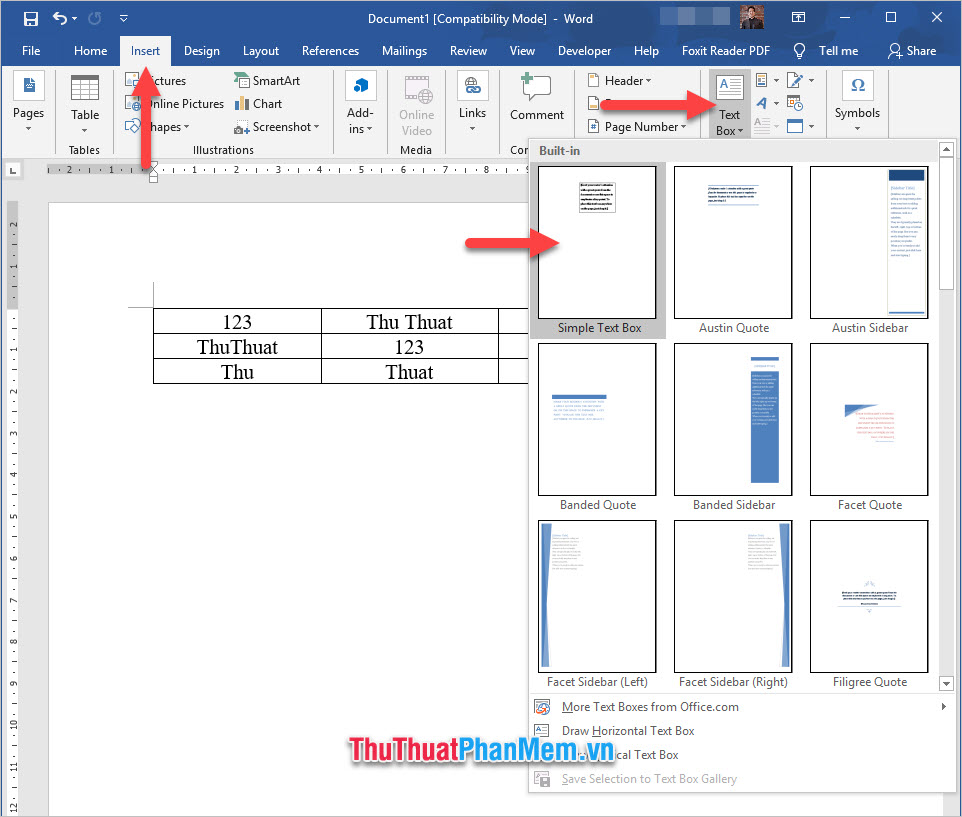962x817 pixels.
Task: Open the Add-ins menu
Action: point(360,103)
